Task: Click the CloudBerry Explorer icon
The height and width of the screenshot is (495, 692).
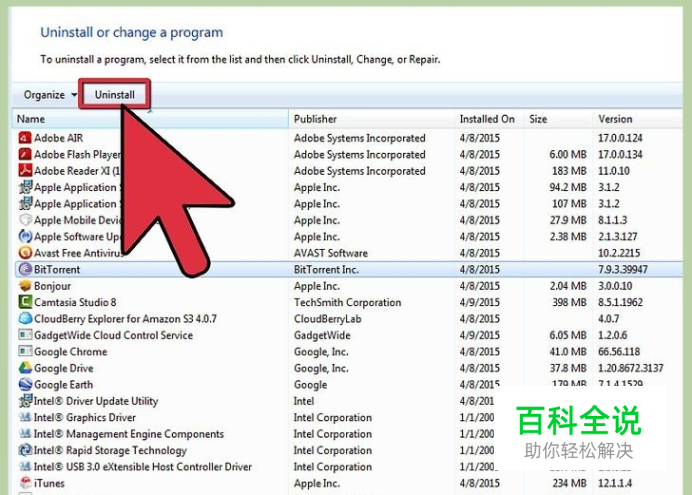Action: 25,319
